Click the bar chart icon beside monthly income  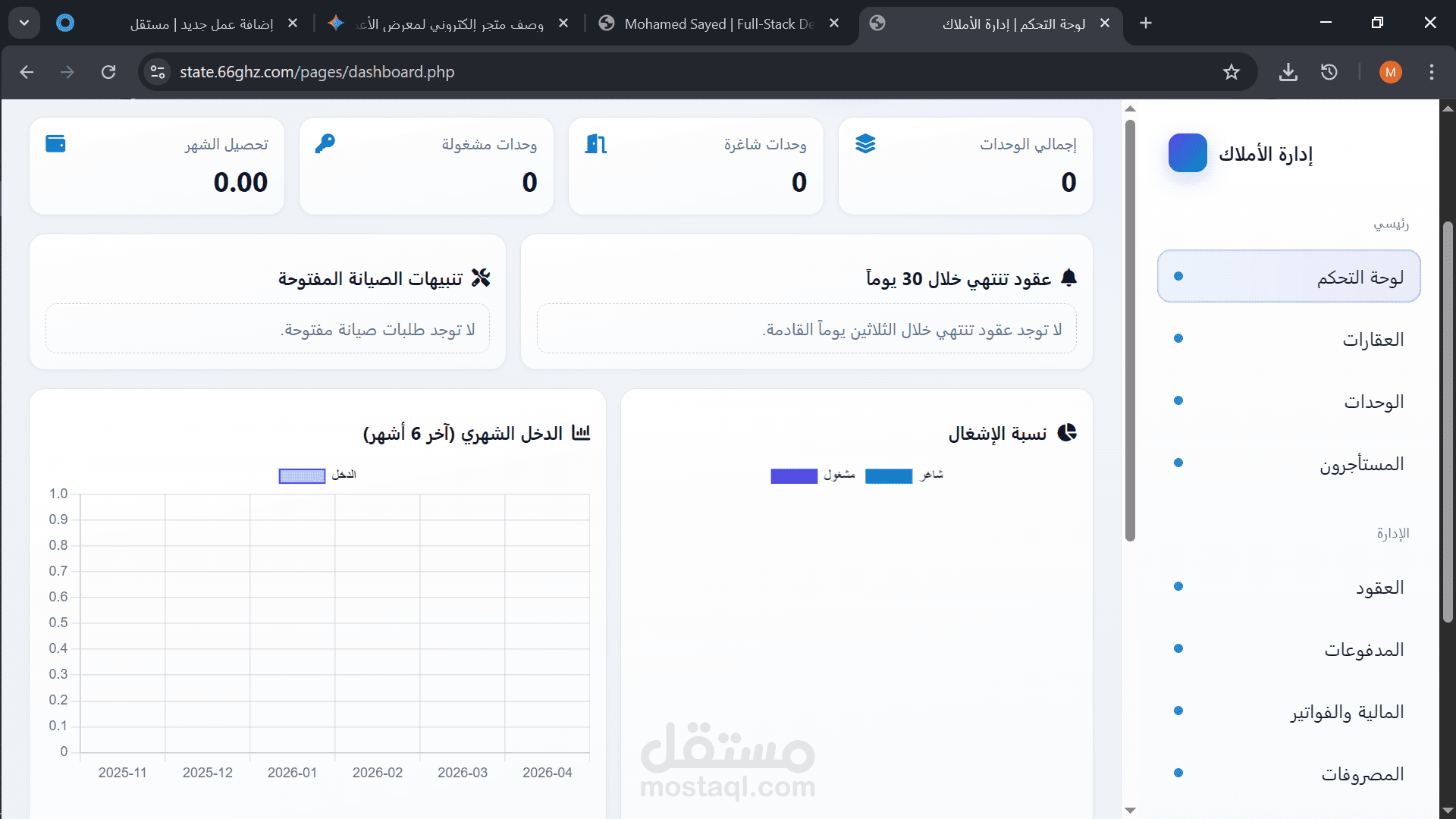point(581,432)
